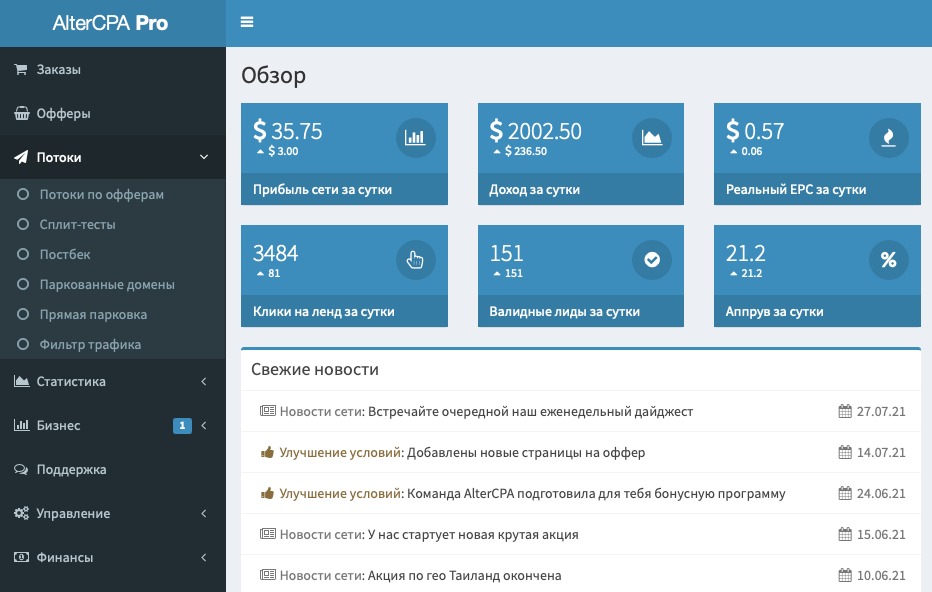The width and height of the screenshot is (932, 592).
Task: Toggle the sidebar with hamburger menu icon
Action: 247,21
